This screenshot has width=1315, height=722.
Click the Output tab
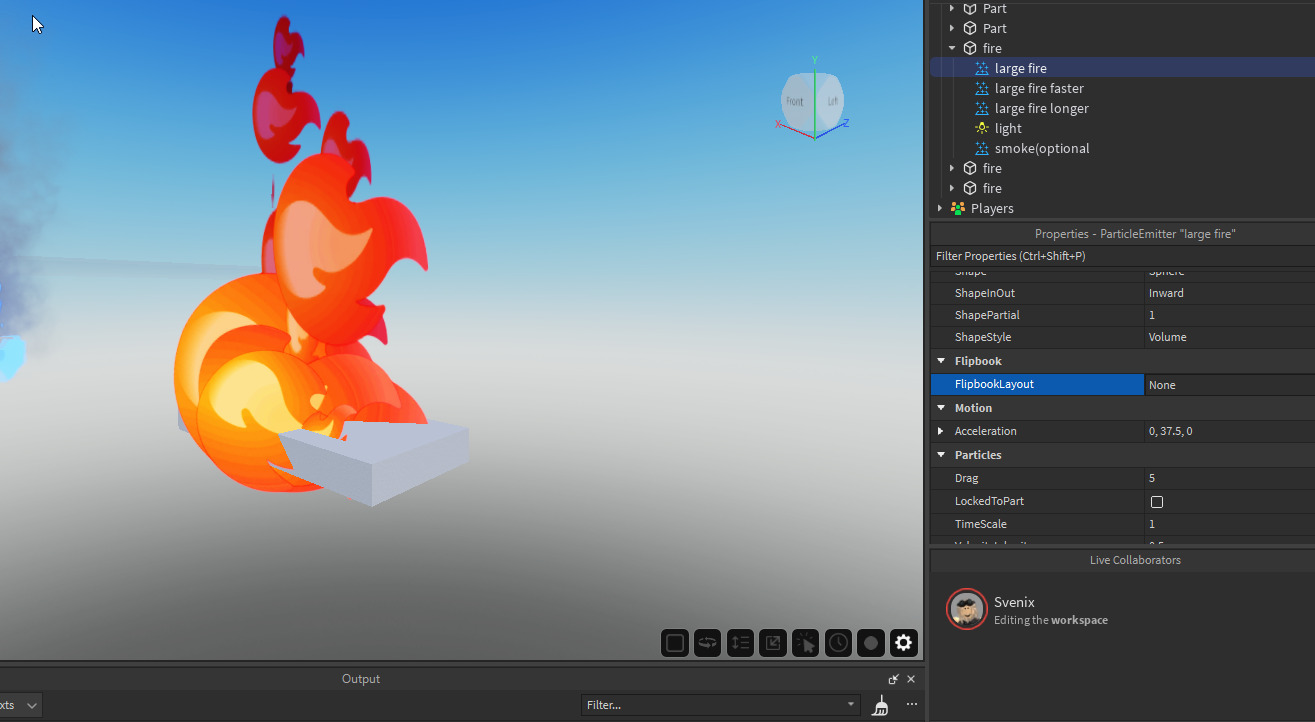(360, 678)
